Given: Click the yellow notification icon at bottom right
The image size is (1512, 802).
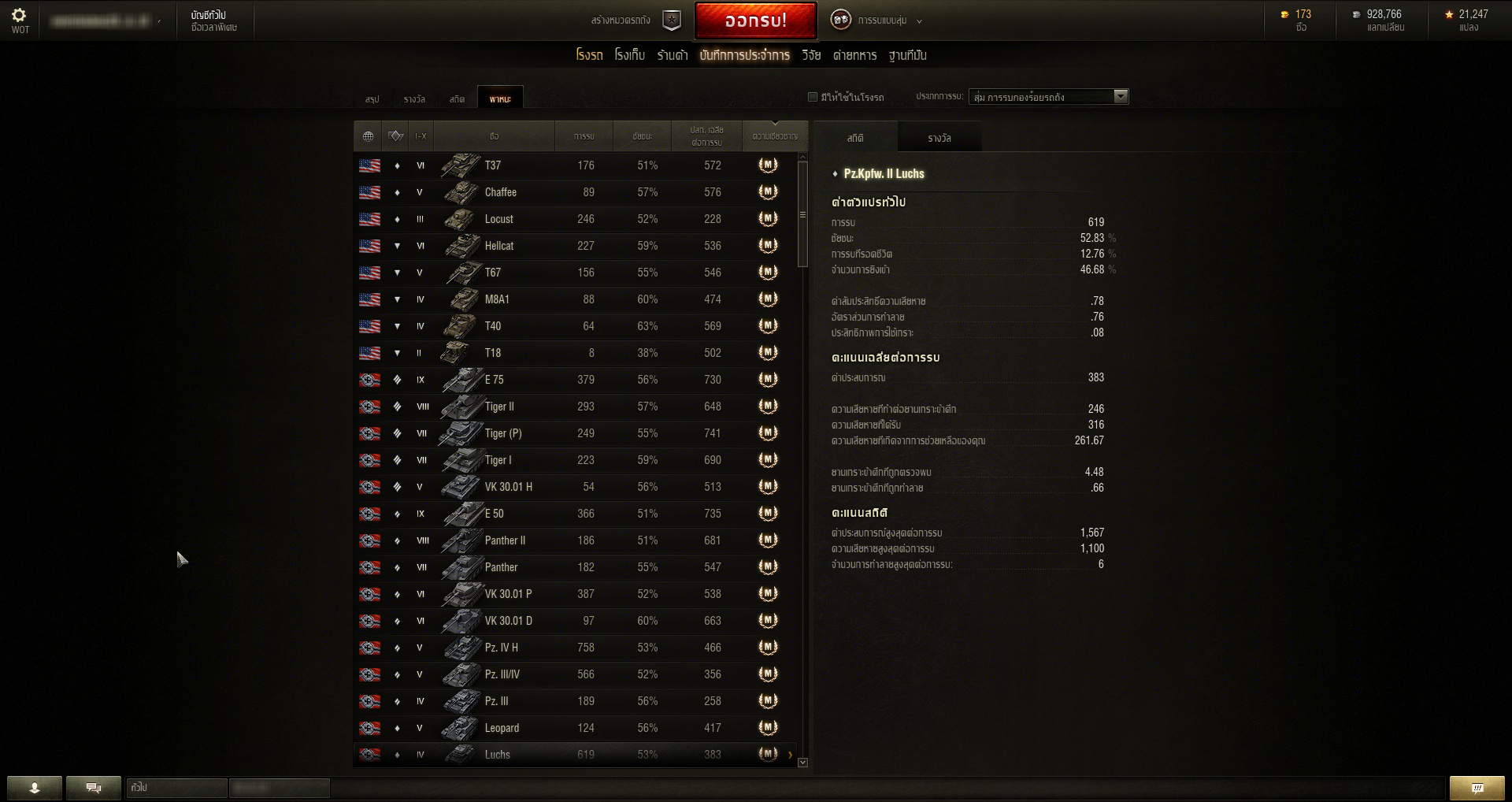Looking at the screenshot, I should (1477, 787).
